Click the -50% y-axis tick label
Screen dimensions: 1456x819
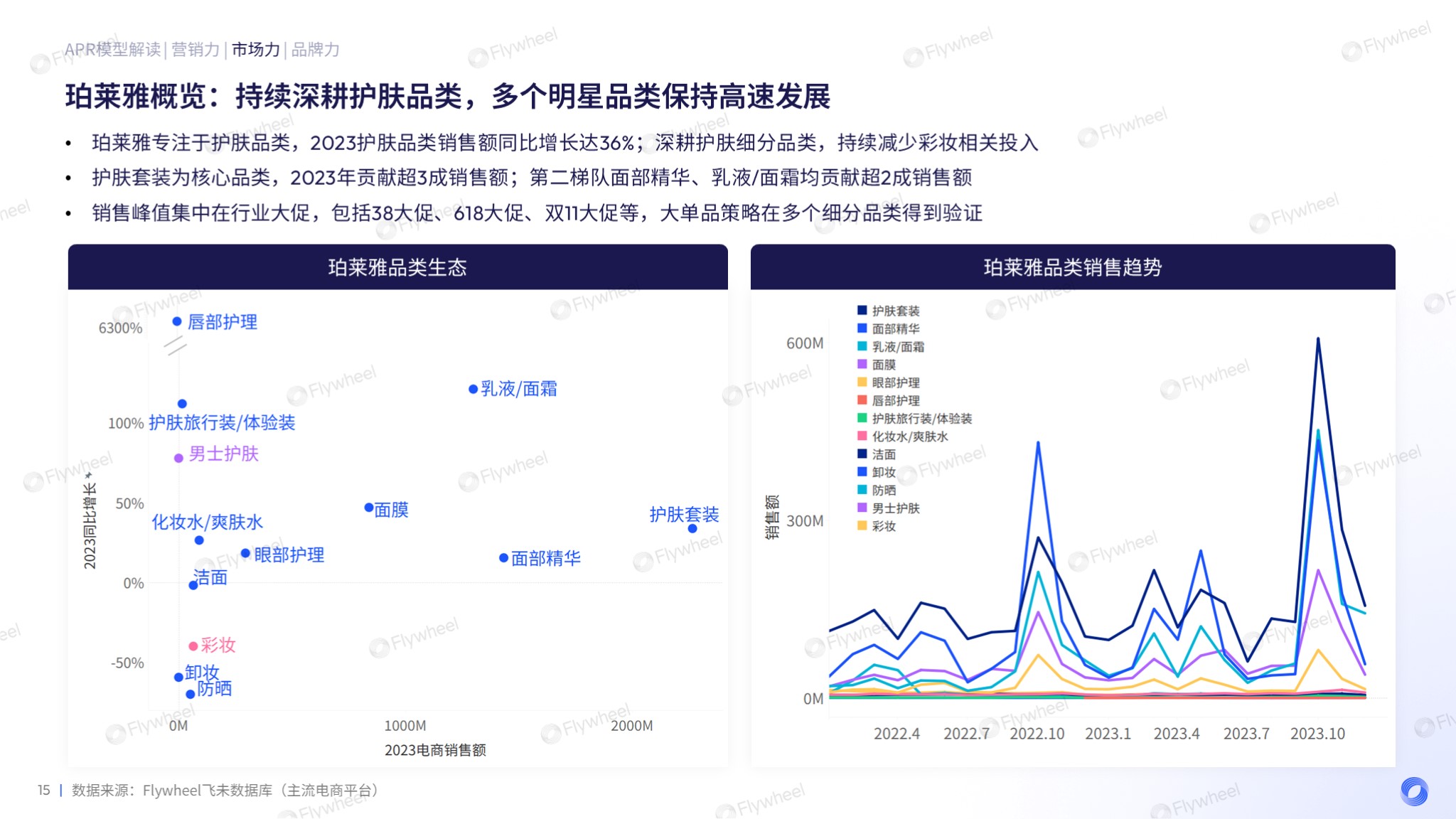click(127, 663)
